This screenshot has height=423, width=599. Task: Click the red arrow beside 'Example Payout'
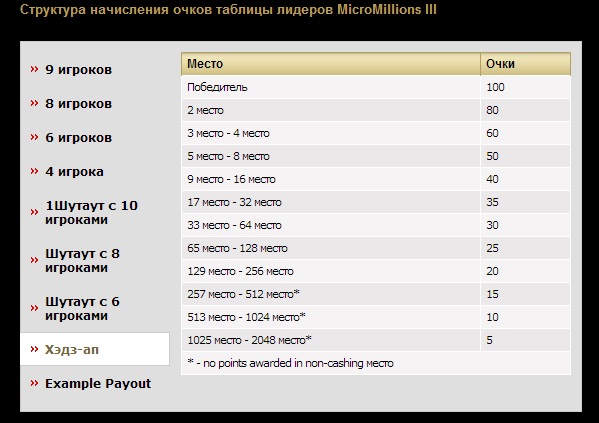coord(34,383)
